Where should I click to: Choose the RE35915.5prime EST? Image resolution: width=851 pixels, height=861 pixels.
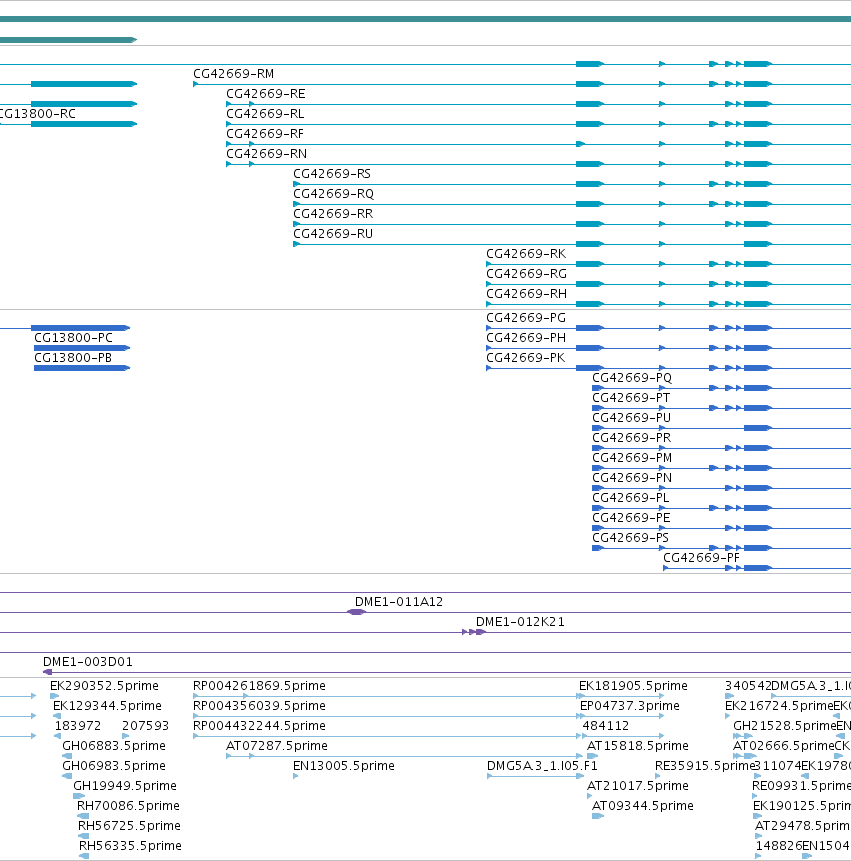pos(704,765)
